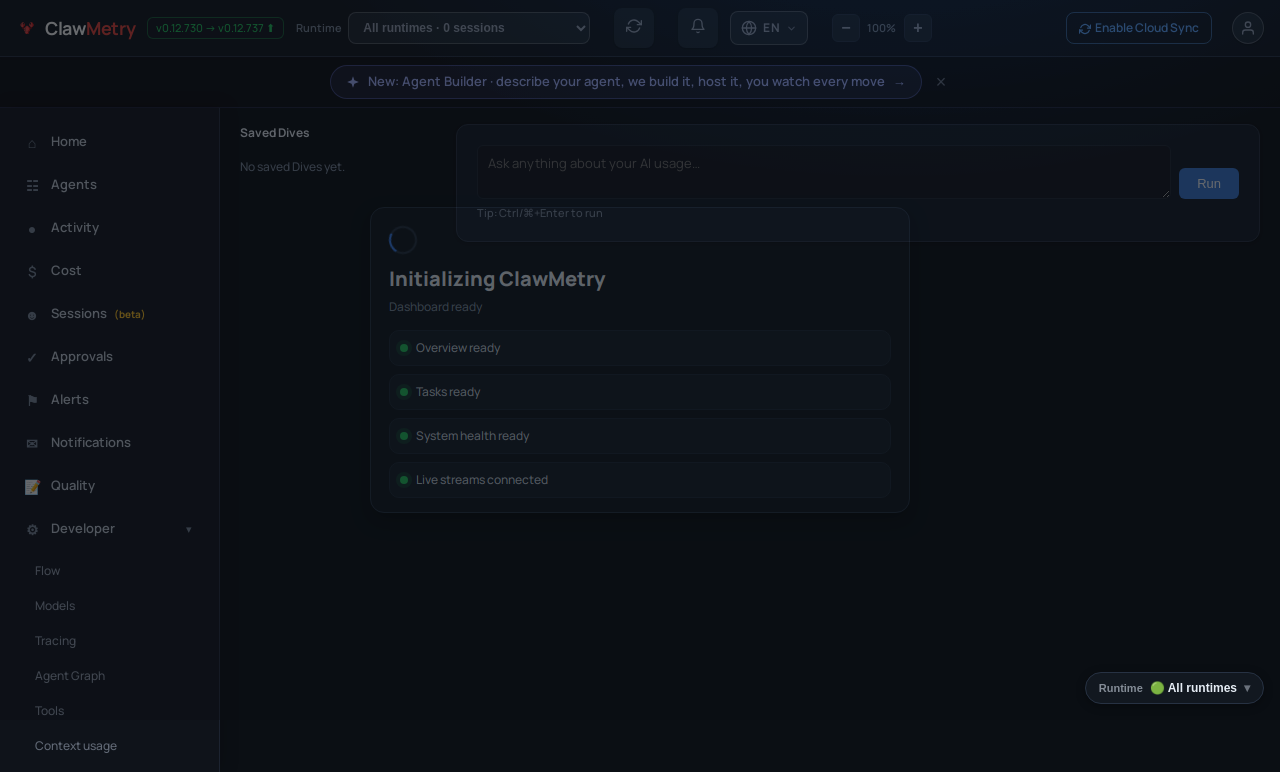Screen dimensions: 1280x772
Task: Open the EN language selector
Action: [769, 28]
